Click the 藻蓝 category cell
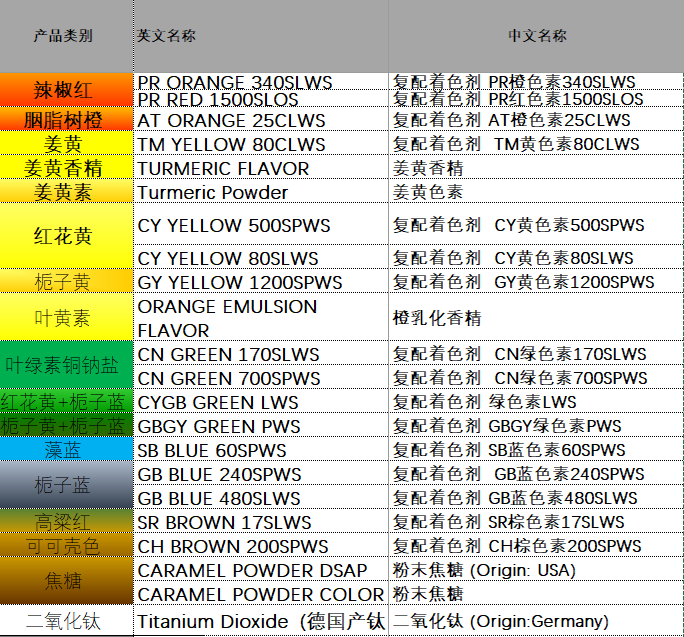Screen dimensions: 684x637 coord(67,449)
